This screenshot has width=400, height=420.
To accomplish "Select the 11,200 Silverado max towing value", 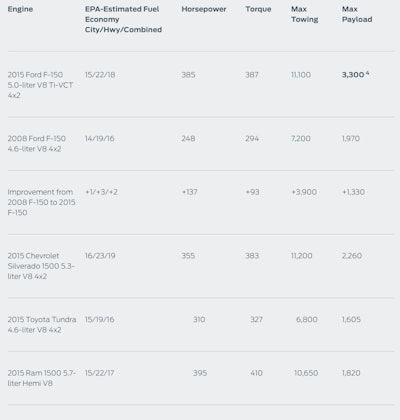I will point(302,256).
